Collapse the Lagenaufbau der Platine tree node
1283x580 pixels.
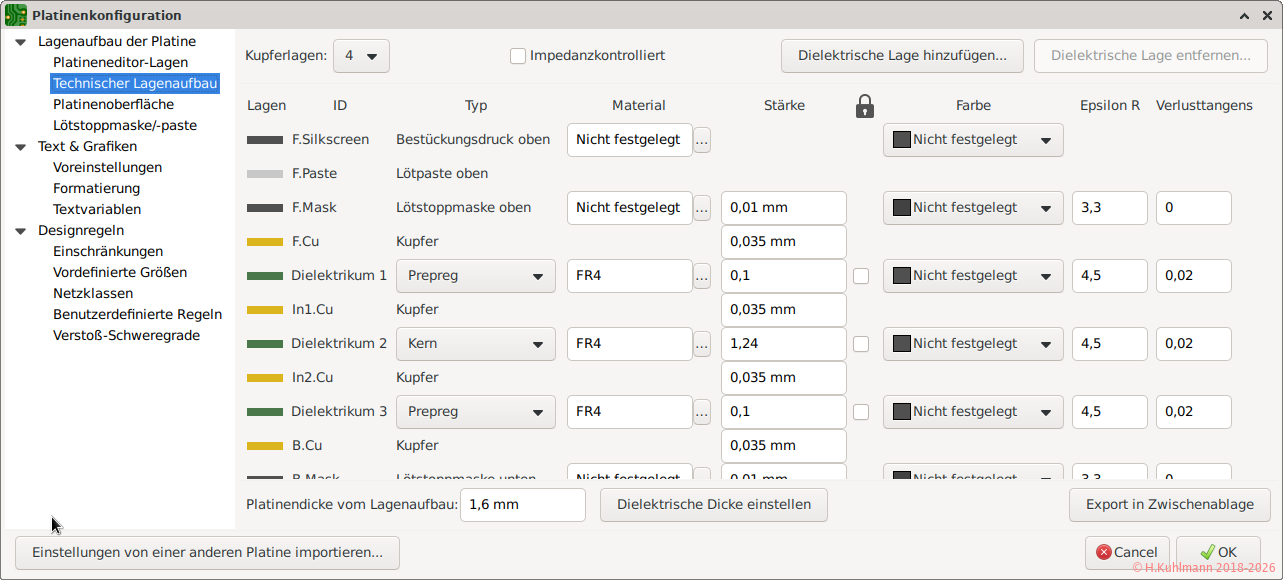tap(20, 42)
